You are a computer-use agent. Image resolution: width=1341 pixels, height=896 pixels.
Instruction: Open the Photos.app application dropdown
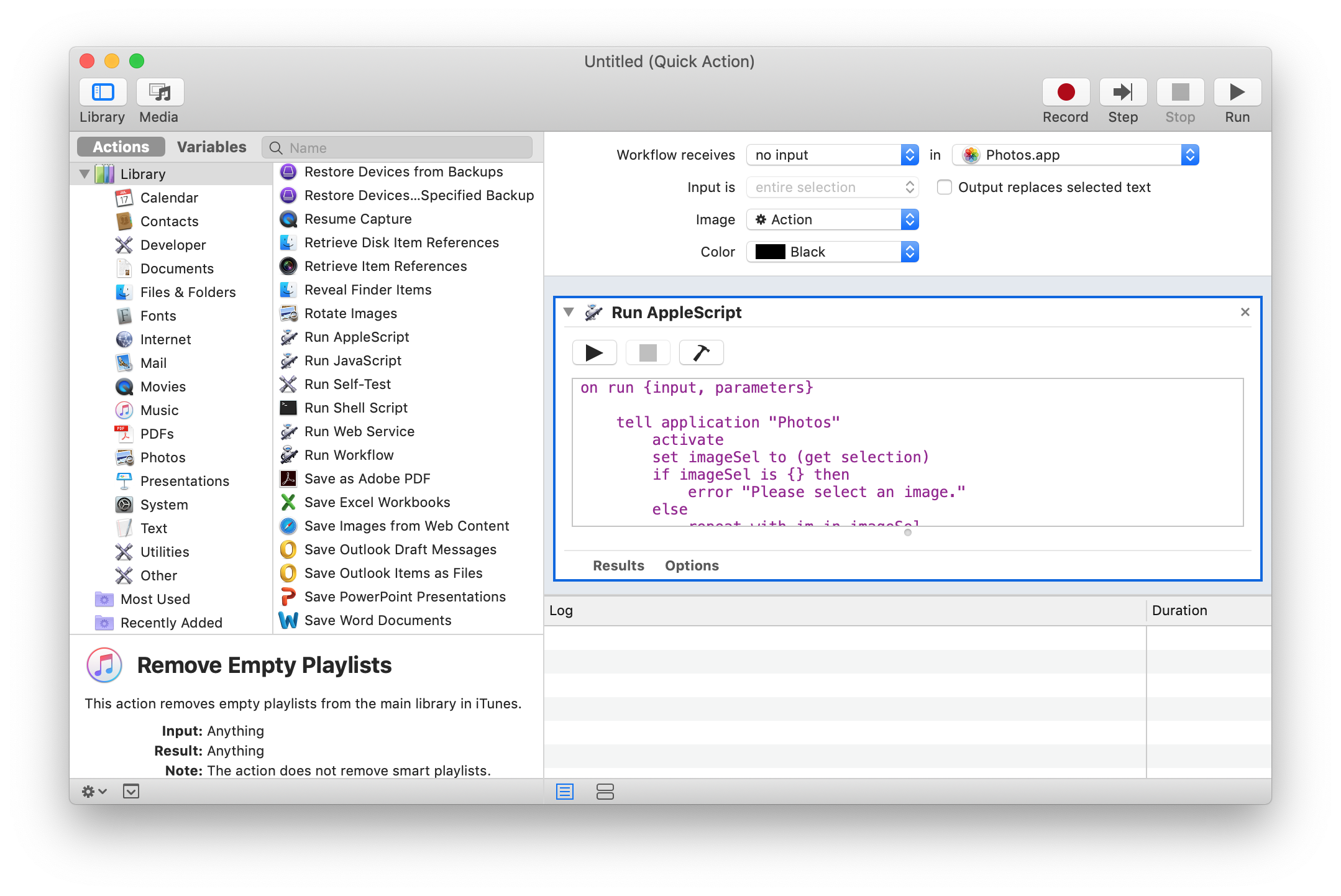pyautogui.click(x=1075, y=155)
